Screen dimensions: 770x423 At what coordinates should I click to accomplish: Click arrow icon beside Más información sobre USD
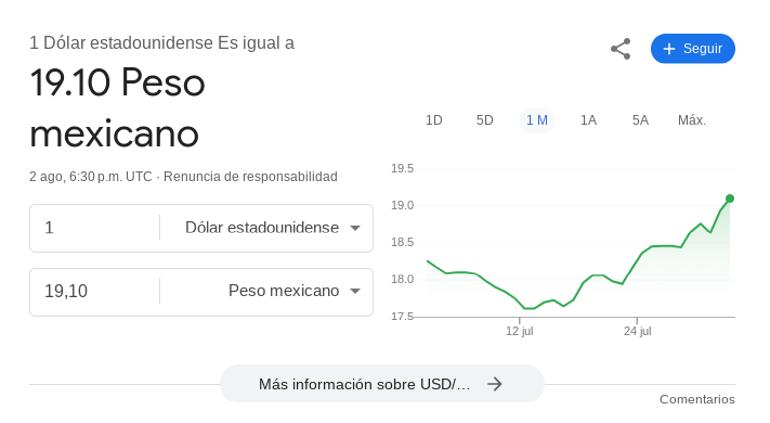tap(495, 384)
